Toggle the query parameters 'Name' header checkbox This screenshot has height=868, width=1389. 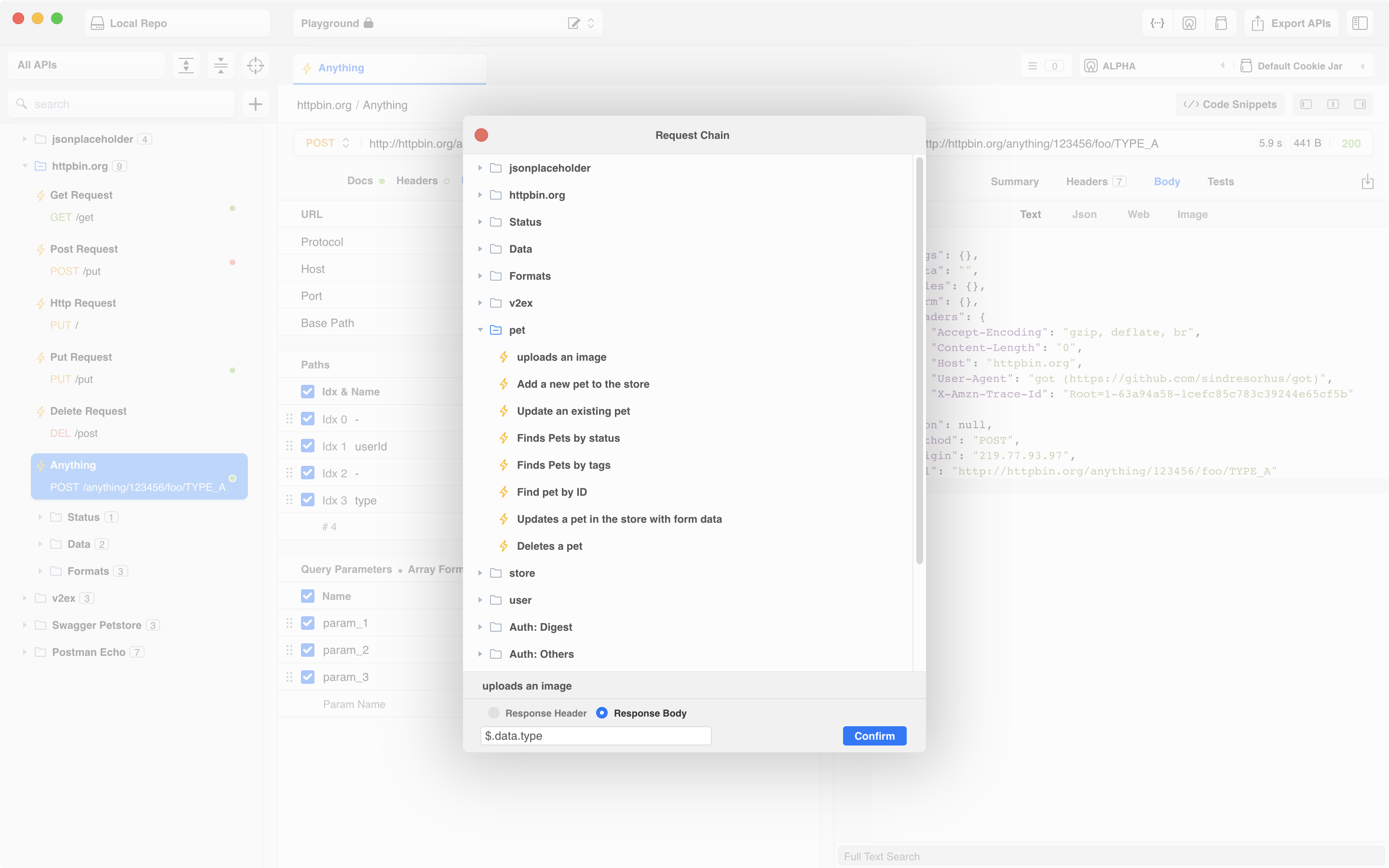coord(308,596)
